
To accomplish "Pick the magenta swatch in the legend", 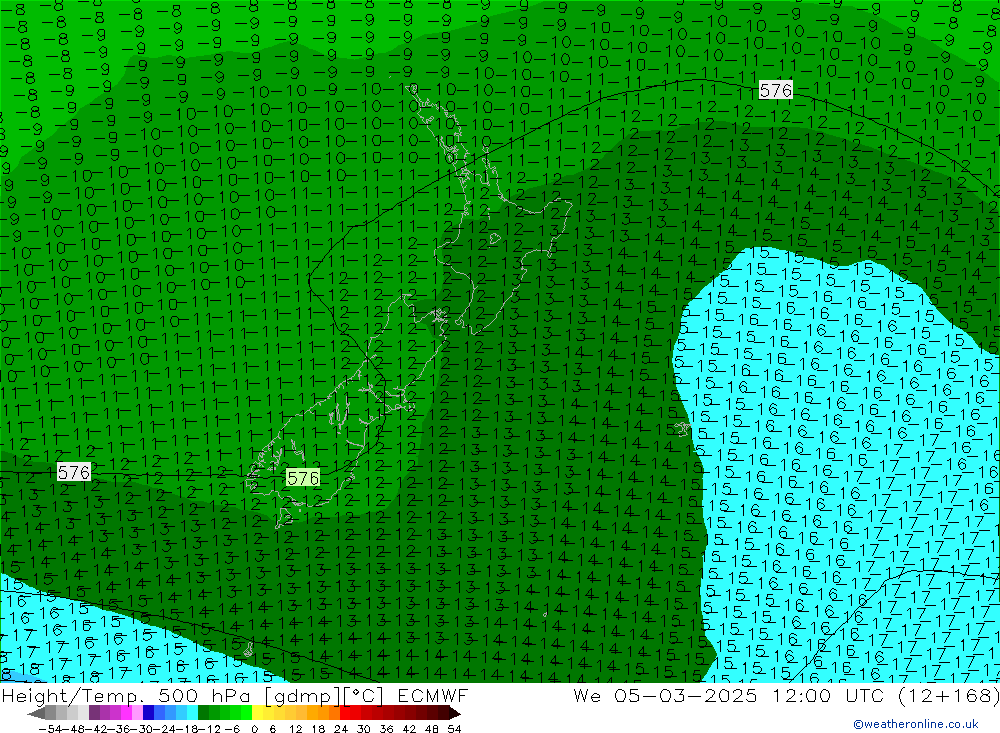I will pyautogui.click(x=126, y=713).
